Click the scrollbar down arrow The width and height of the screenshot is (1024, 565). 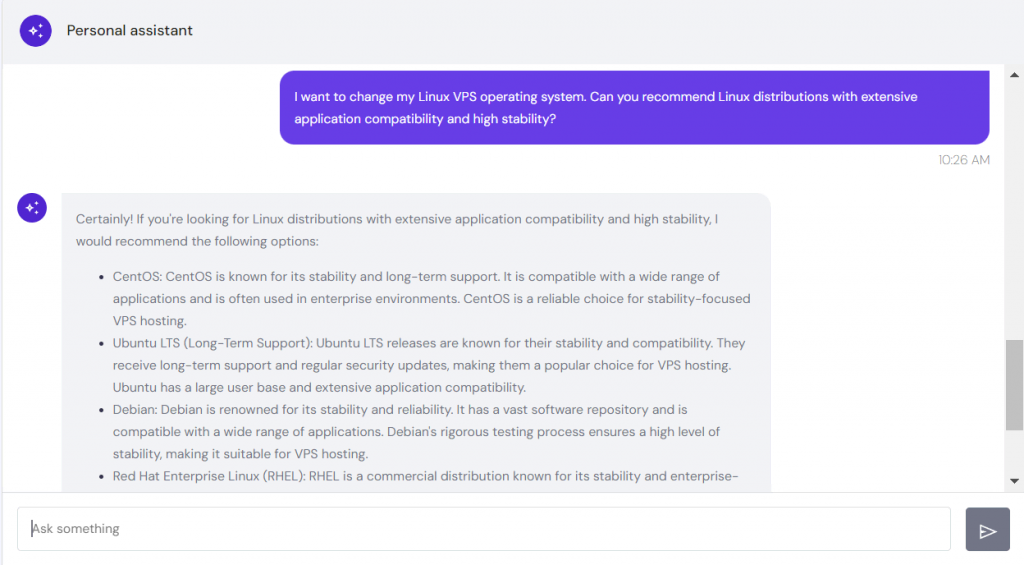(x=1014, y=483)
